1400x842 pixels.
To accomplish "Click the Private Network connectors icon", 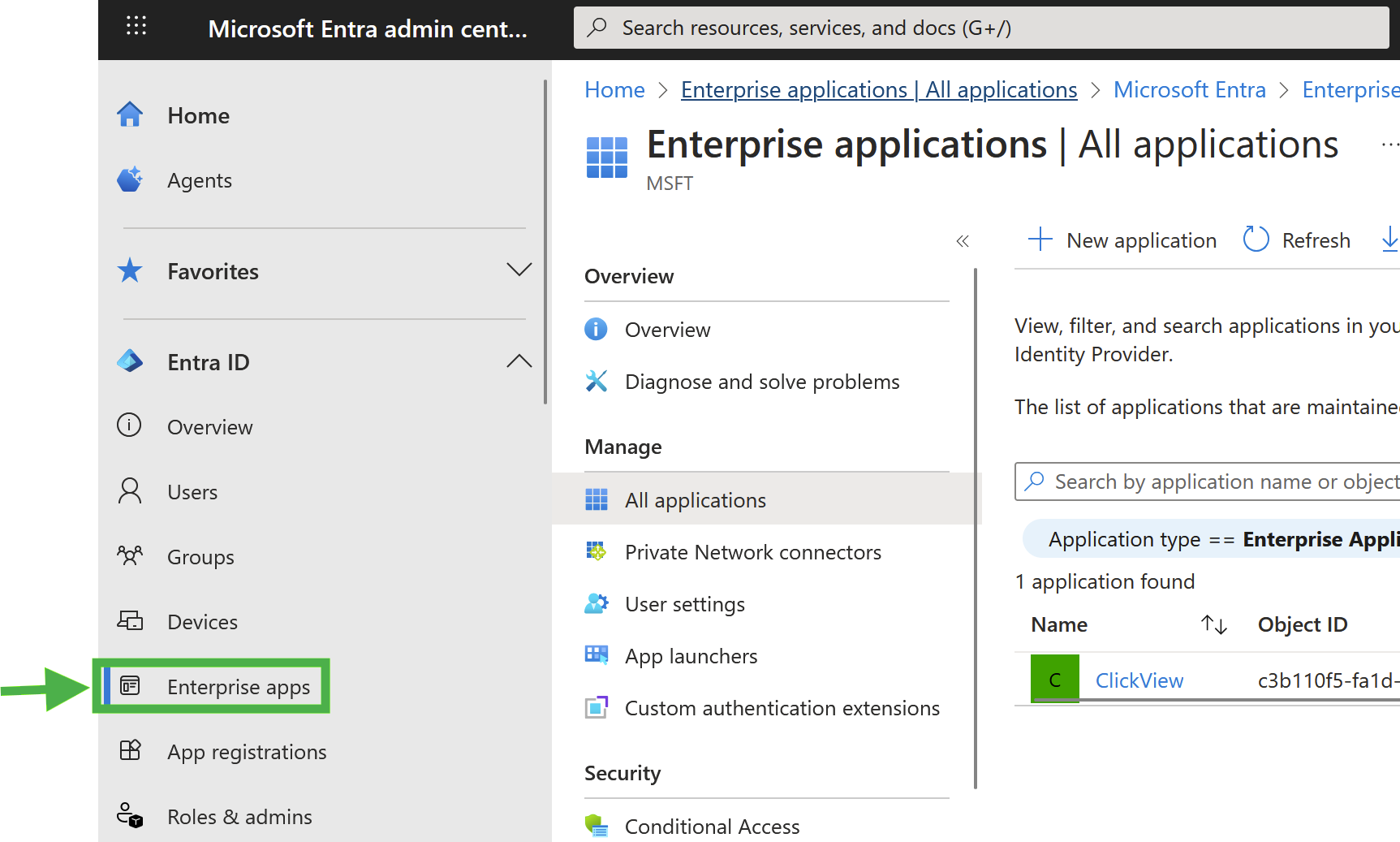I will pyautogui.click(x=597, y=551).
